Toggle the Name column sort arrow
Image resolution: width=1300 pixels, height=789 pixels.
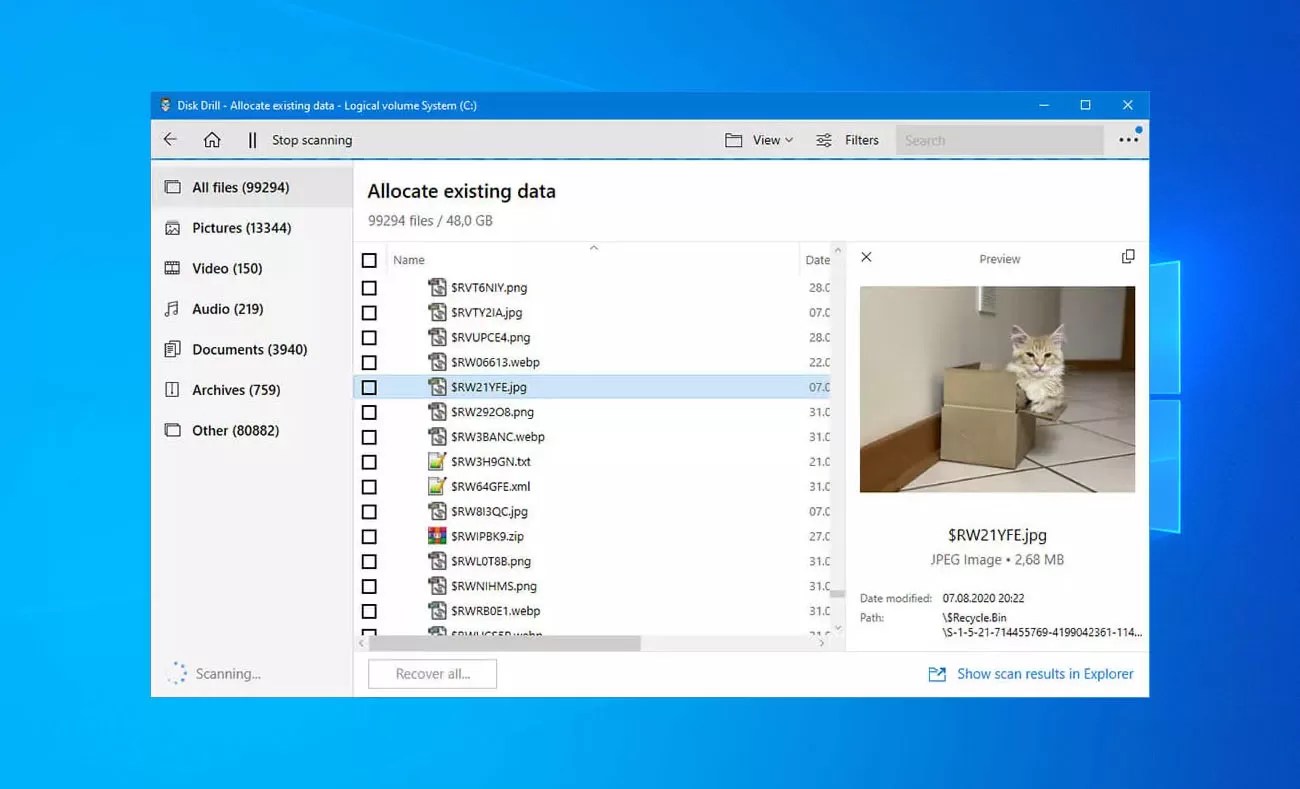tap(594, 248)
